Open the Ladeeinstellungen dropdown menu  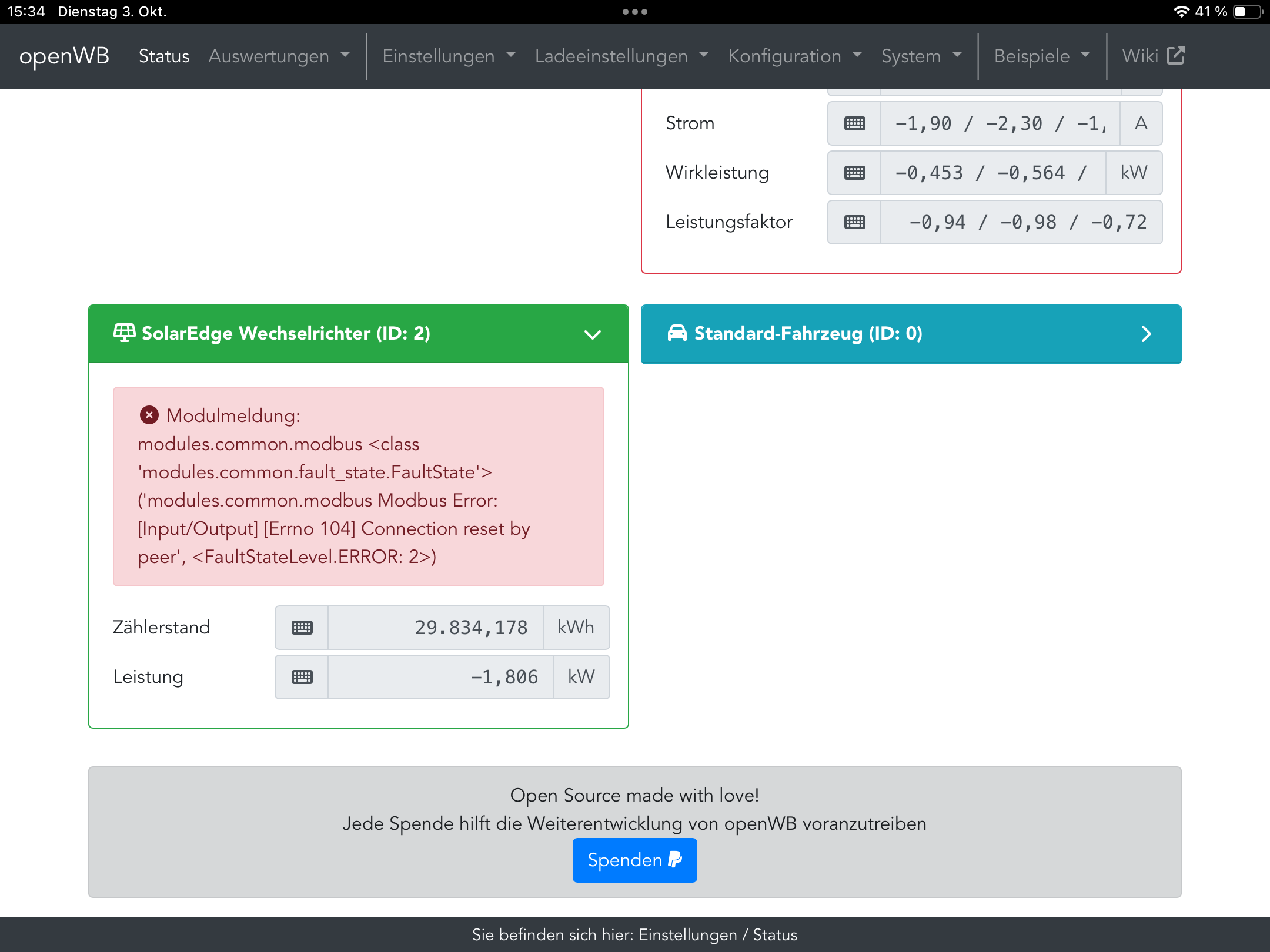tap(621, 56)
